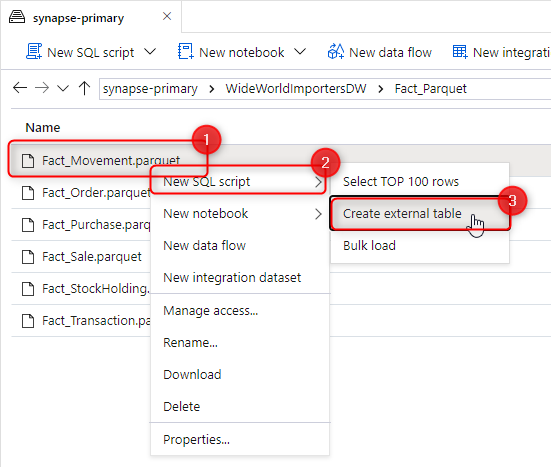Choose New data flow in context menu
This screenshot has width=551, height=467.
click(240, 246)
